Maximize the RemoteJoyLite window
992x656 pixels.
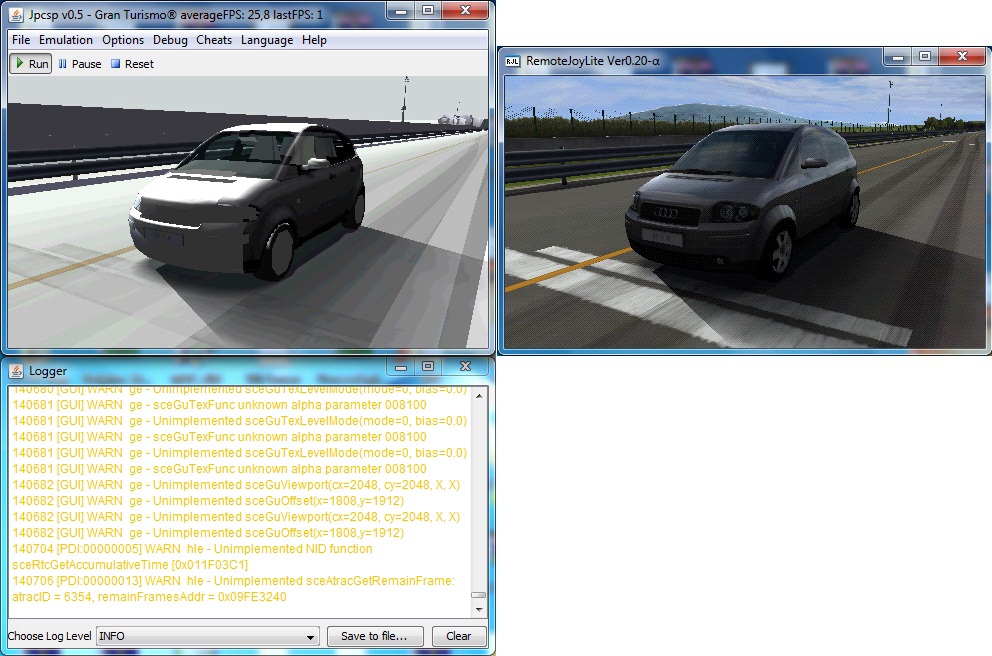926,58
